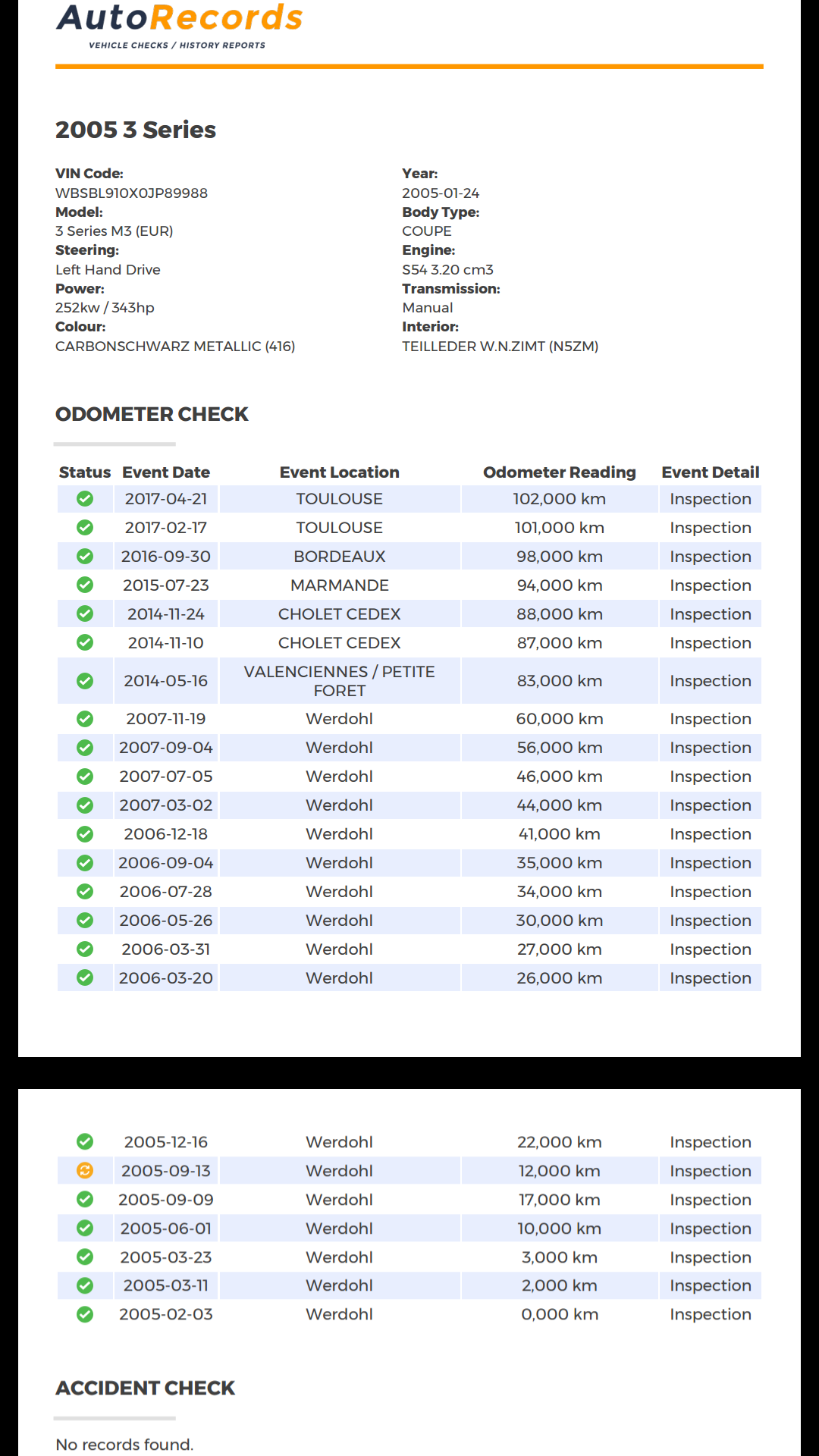Click green status icon for 2015-07-23 Marmande
Screen dimensions: 819x1456
pyautogui.click(x=85, y=585)
